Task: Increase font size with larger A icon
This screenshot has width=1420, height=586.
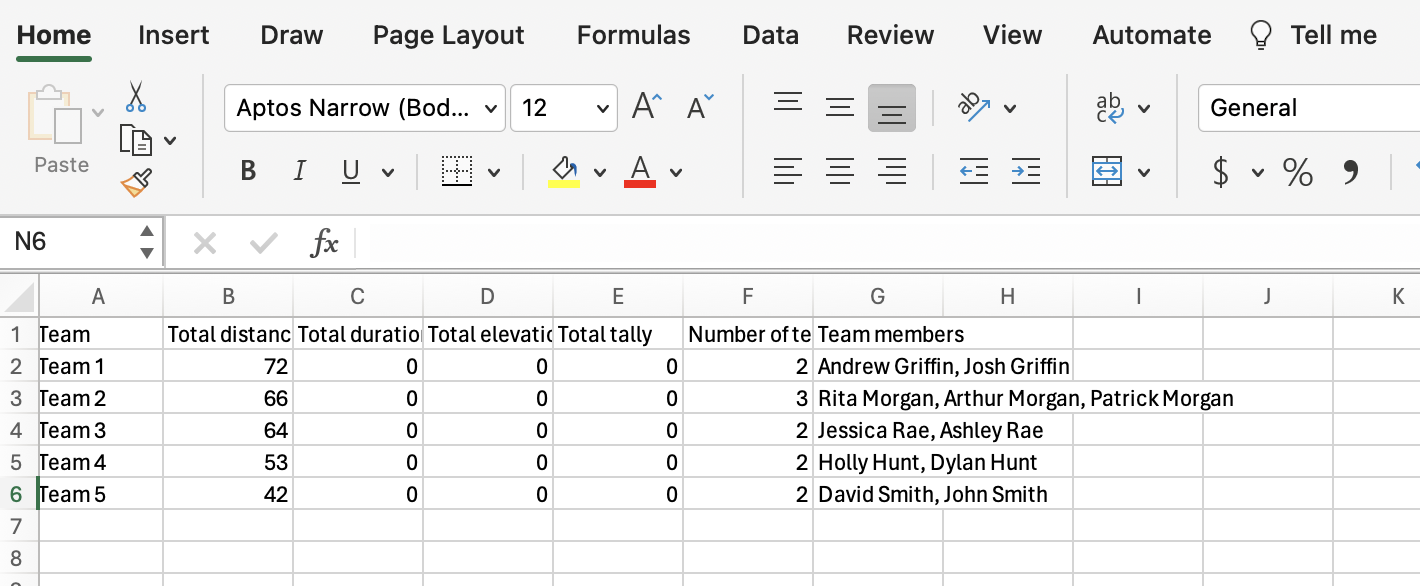Action: [647, 107]
